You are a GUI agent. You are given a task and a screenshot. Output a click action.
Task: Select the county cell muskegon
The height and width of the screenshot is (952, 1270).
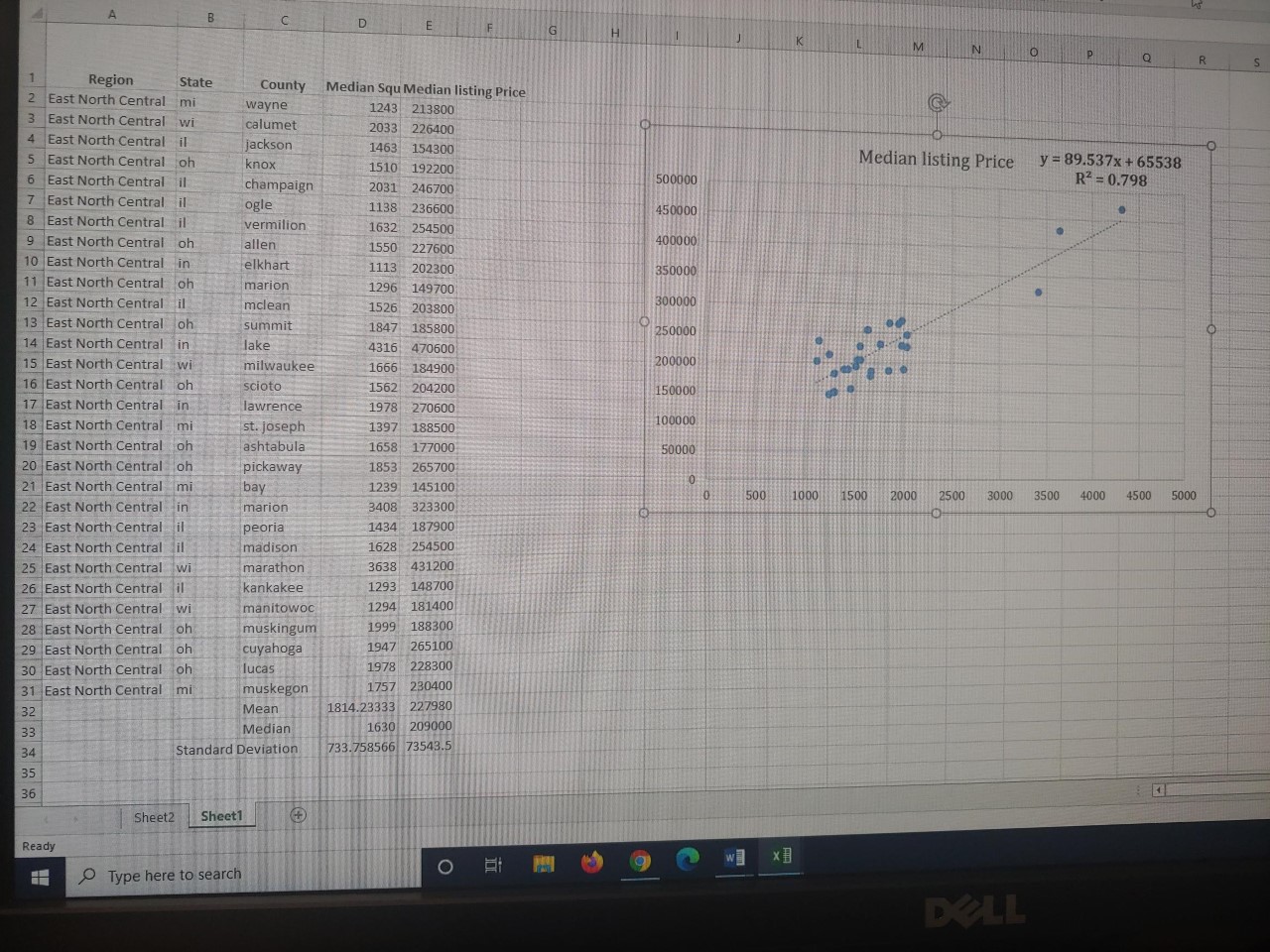(x=275, y=688)
